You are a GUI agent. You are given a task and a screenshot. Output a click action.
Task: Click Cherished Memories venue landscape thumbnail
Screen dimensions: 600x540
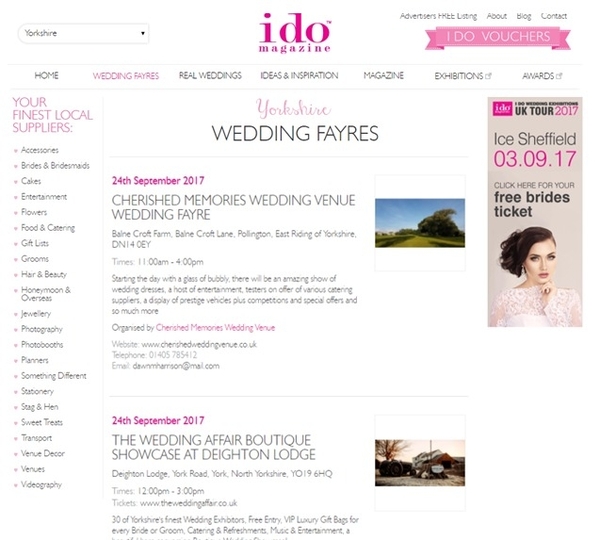(x=420, y=223)
